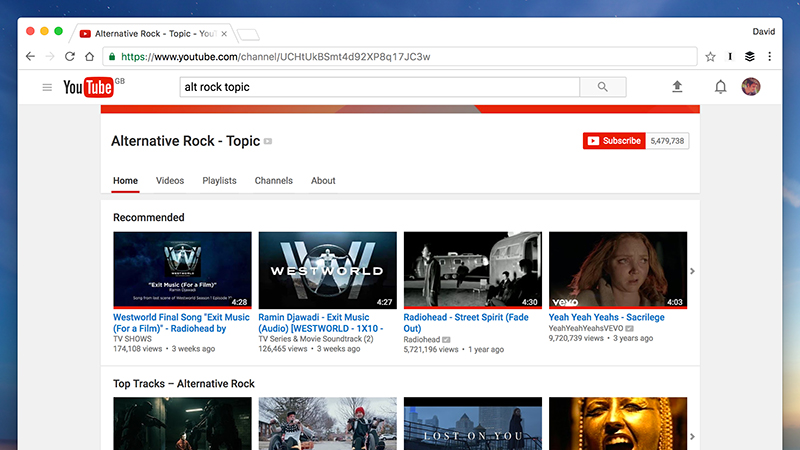Open 'Radiohead - Street Spirit (Fade Out)' title
800x450 pixels.
(466, 323)
